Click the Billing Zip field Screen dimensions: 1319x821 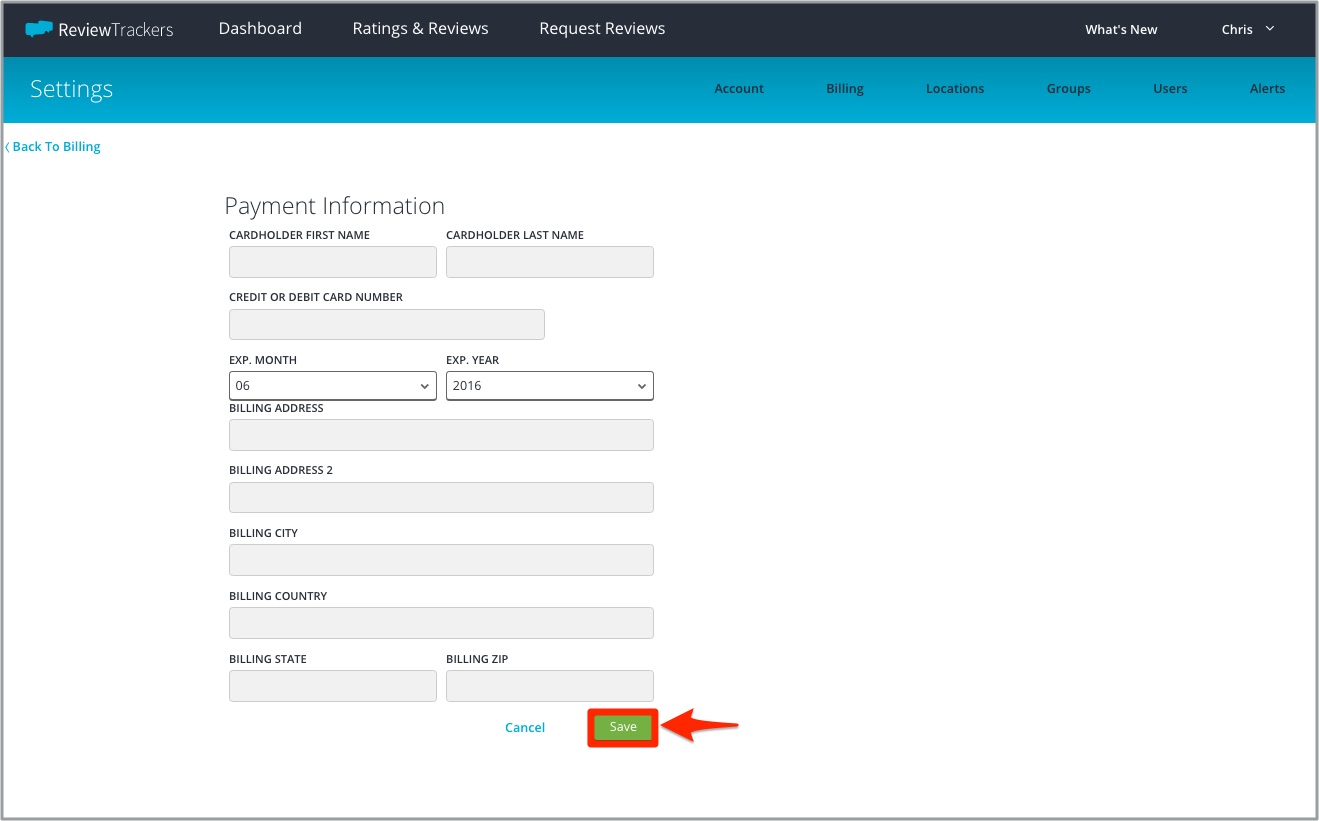click(x=550, y=686)
